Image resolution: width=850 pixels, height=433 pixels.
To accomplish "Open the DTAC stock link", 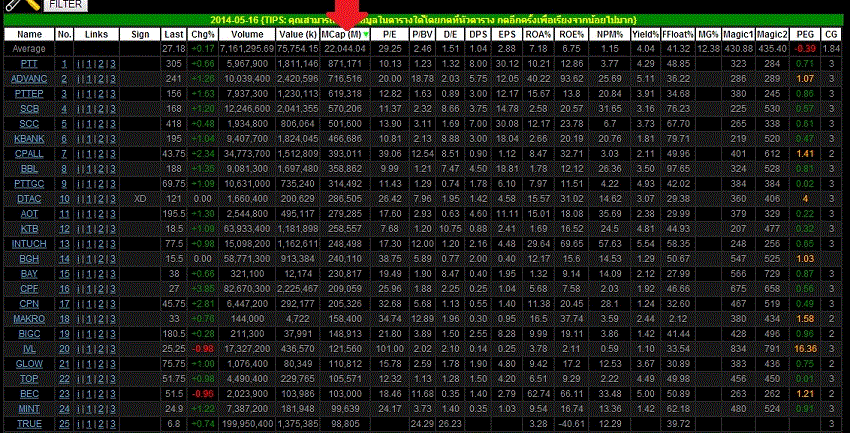I will (x=29, y=199).
